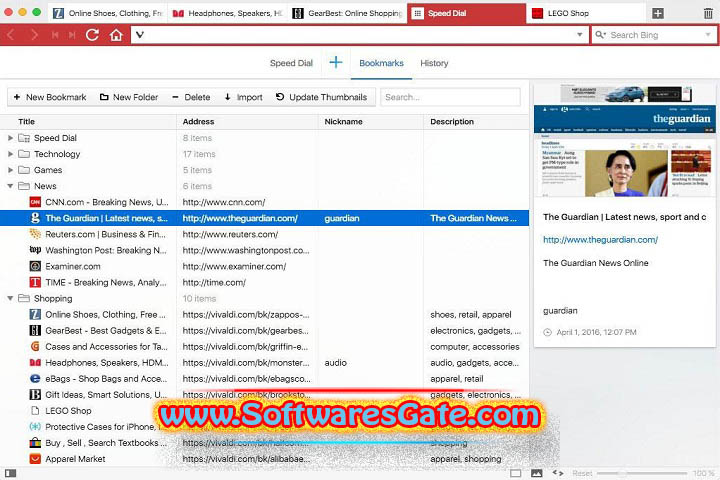Sort by the Description column header
Screen dimensions: 720x480
coord(476,122)
